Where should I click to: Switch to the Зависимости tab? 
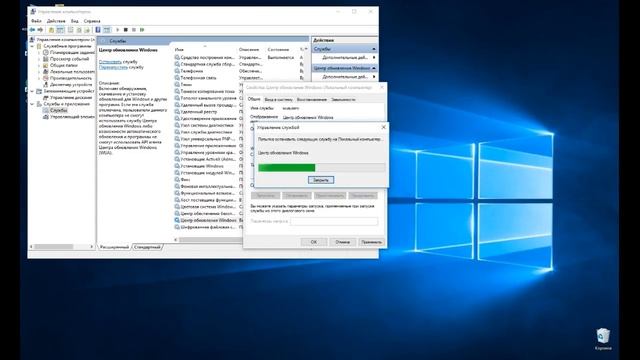(343, 100)
